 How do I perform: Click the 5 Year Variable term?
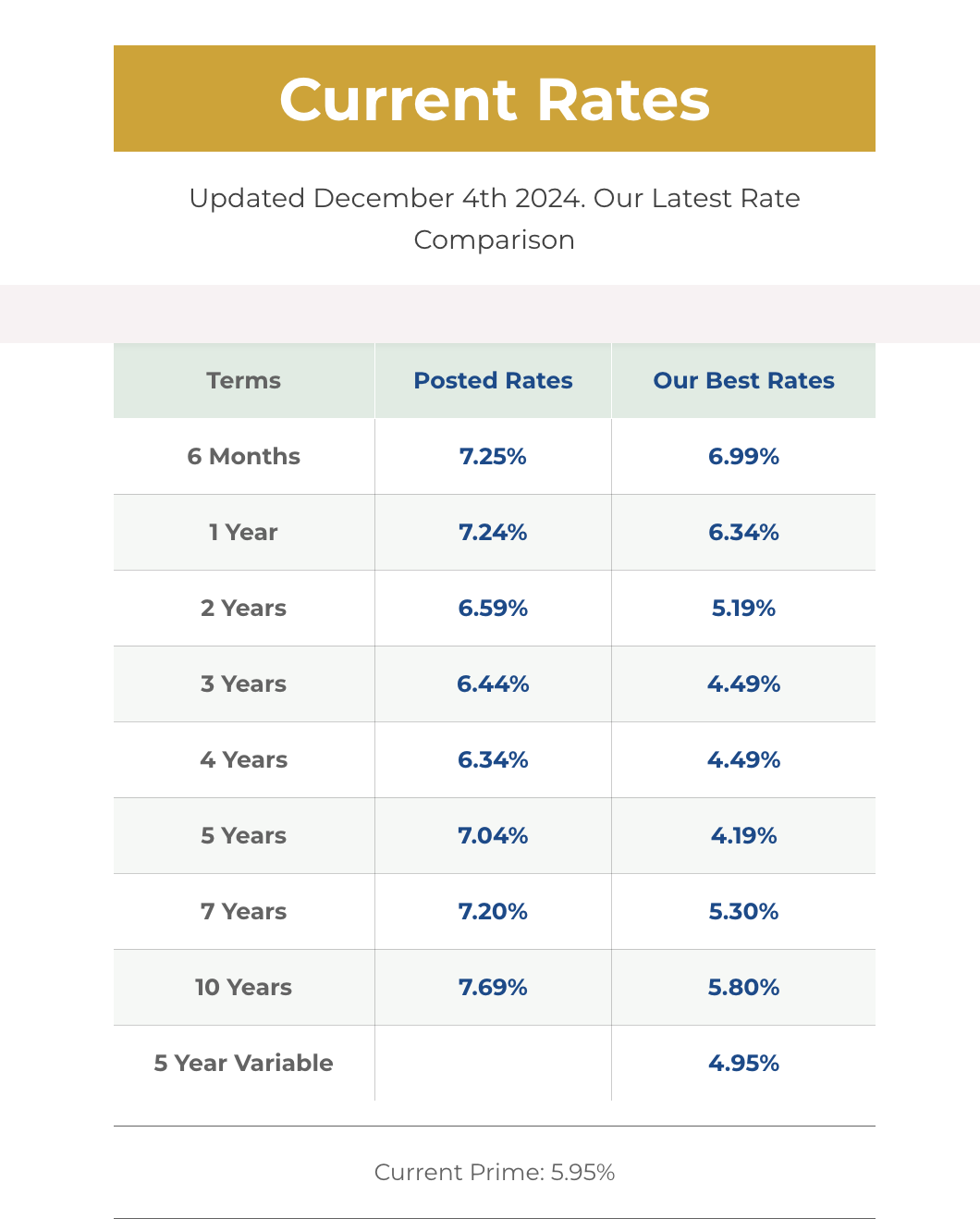click(244, 1063)
